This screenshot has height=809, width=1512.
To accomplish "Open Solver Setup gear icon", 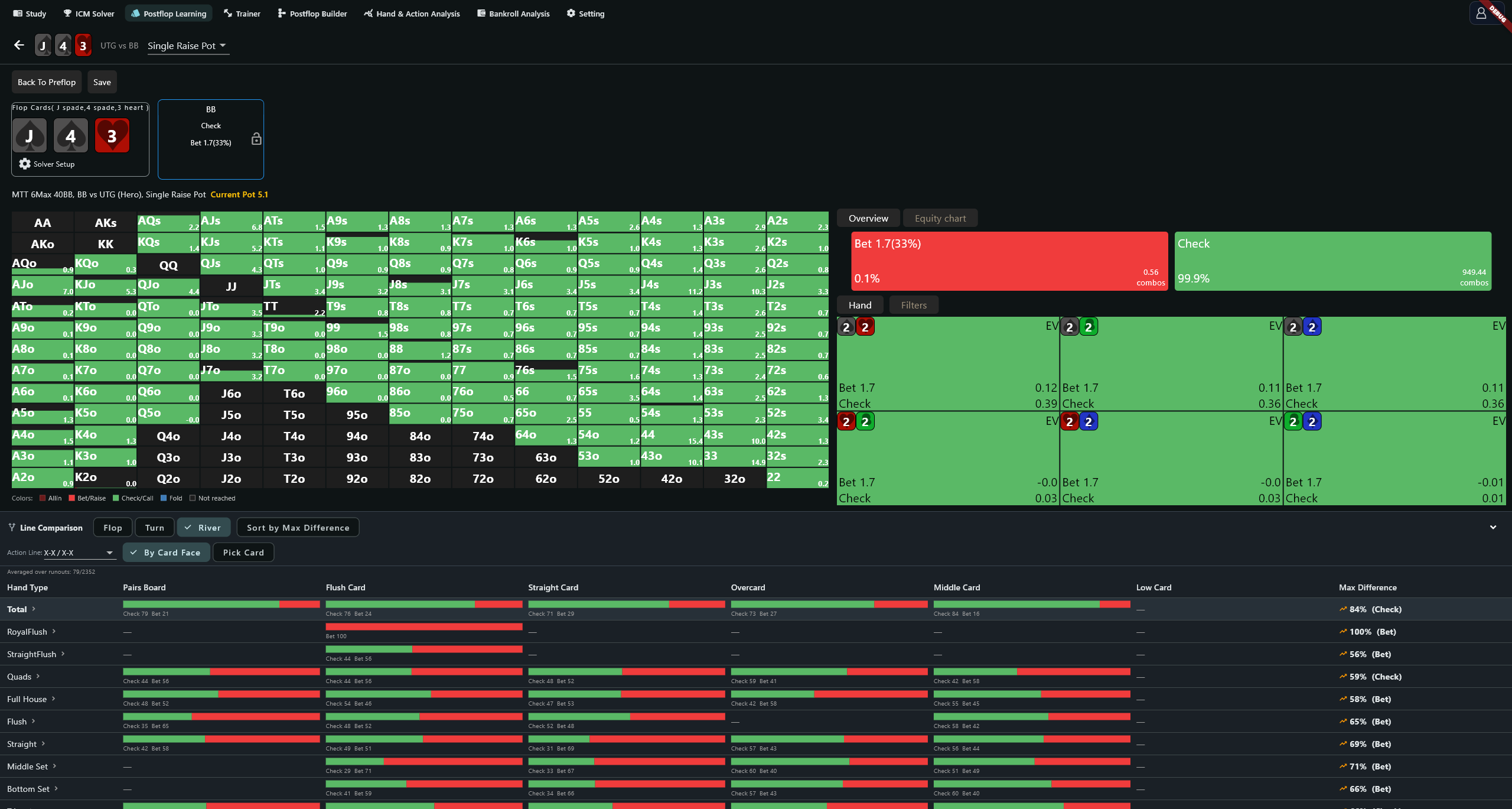I will [x=25, y=164].
